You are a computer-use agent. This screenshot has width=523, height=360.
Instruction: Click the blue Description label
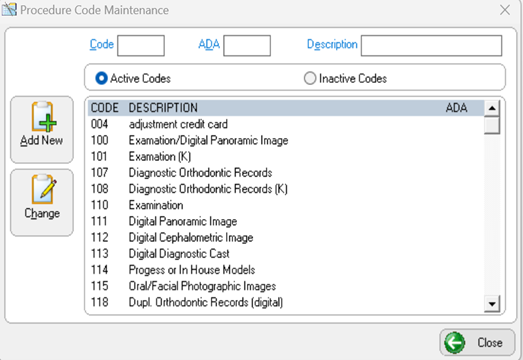point(332,44)
